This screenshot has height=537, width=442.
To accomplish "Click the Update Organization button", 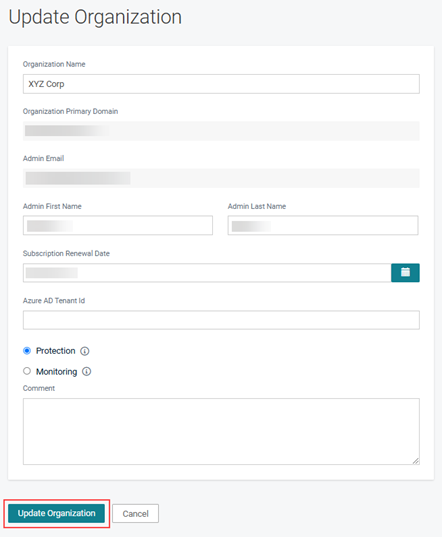I will click(x=56, y=513).
